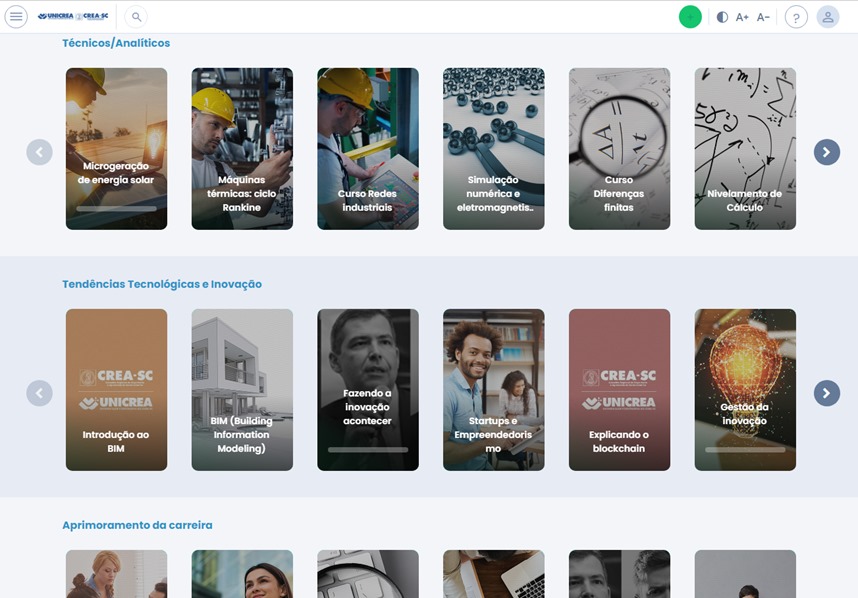Open Simulação numérica e eletromagnetismo course
858x598 pixels.
[494, 149]
